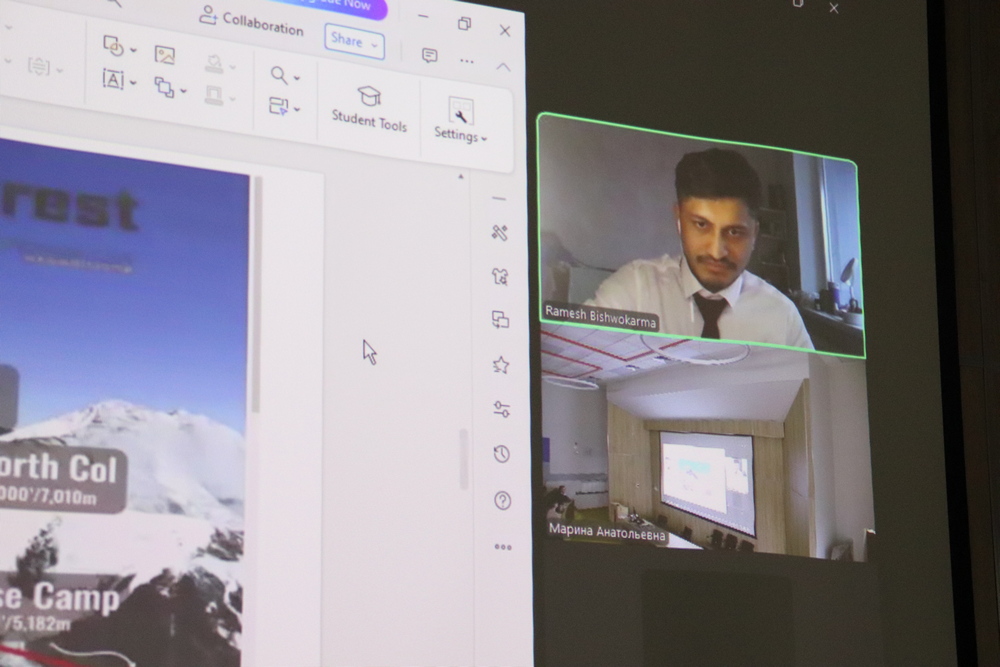Open the Settings dropdown

click(460, 120)
